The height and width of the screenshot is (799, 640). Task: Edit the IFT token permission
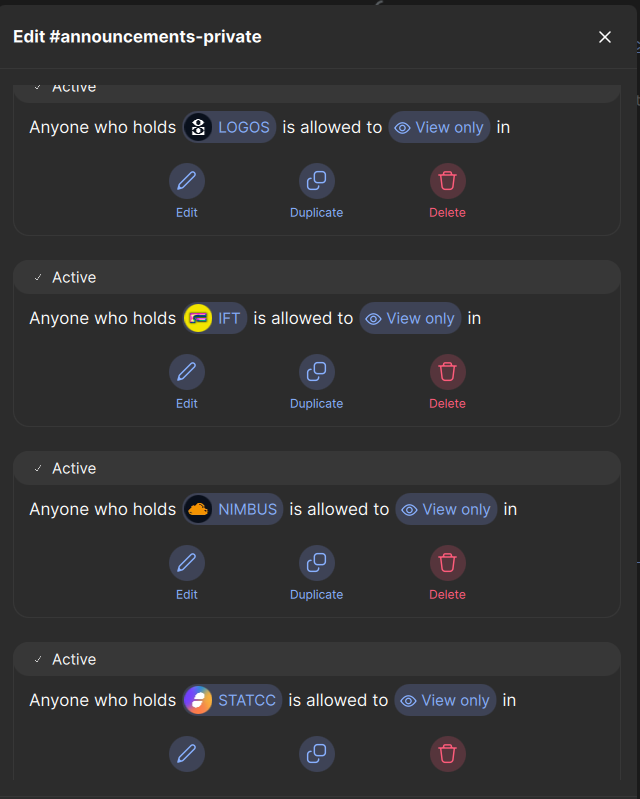point(187,373)
